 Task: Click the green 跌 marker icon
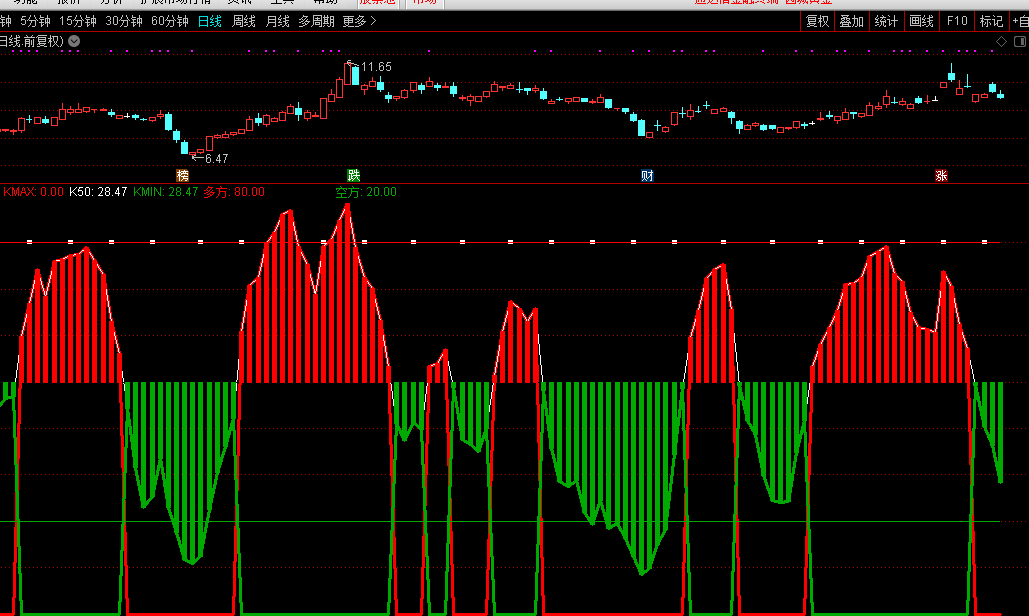[352, 175]
